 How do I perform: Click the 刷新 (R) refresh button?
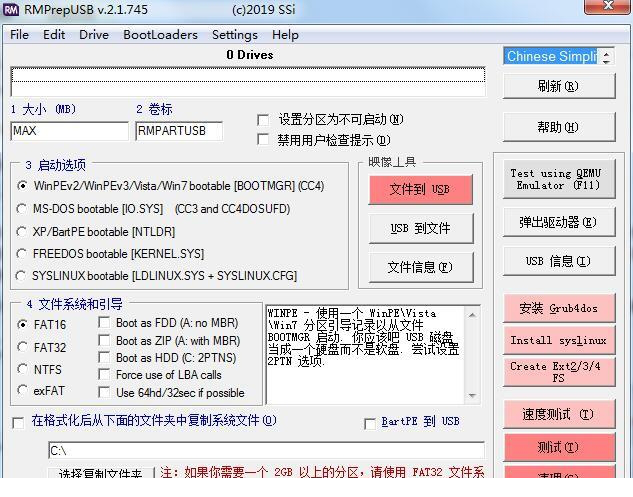pyautogui.click(x=559, y=86)
